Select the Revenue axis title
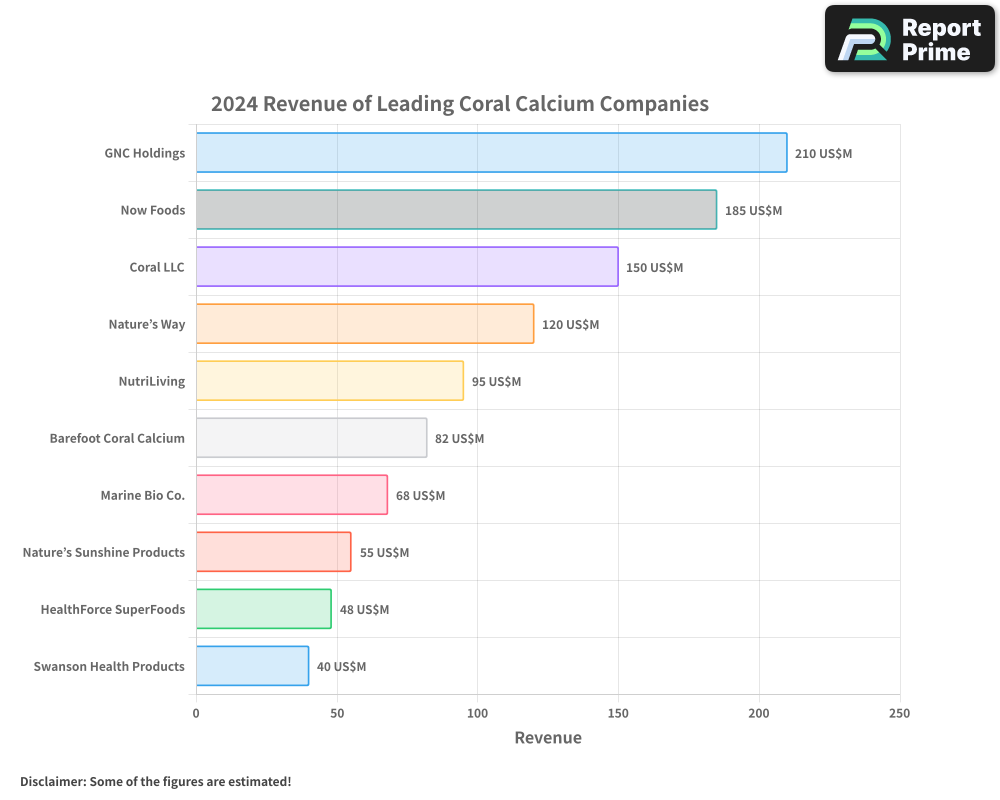Image resolution: width=1000 pixels, height=800 pixels. tap(548, 737)
